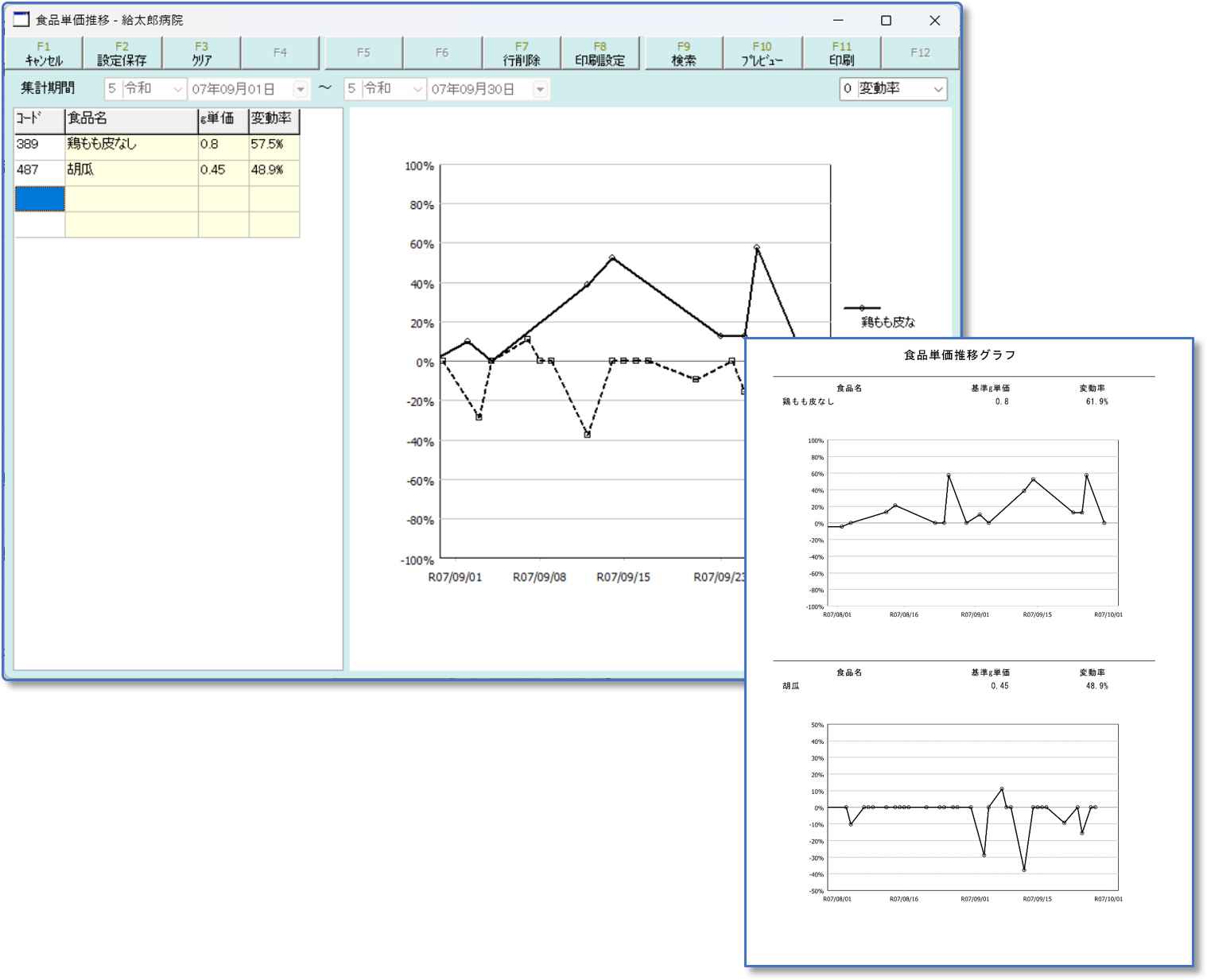Click the F11 印刷 print button
The width and height of the screenshot is (1207, 980).
[x=841, y=53]
